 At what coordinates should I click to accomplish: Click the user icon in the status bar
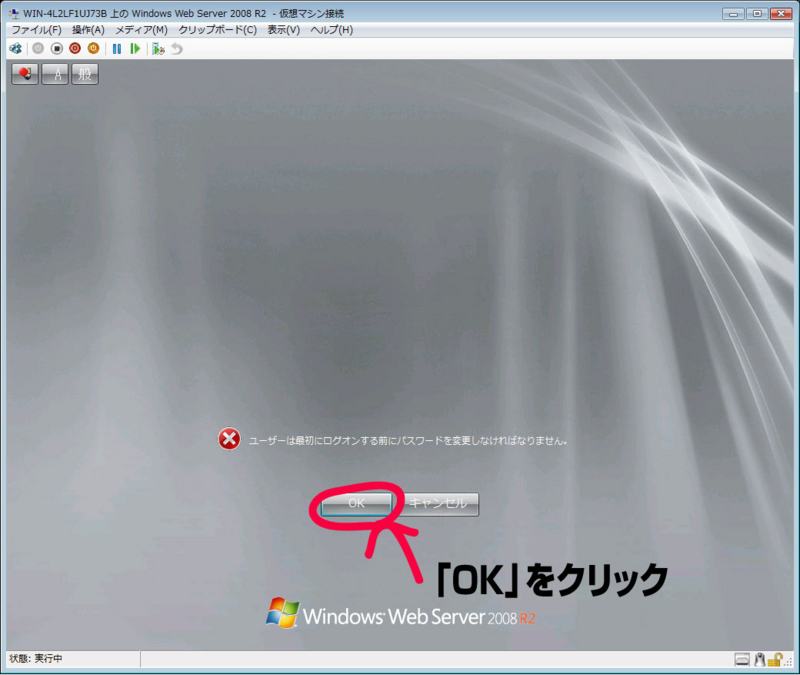point(759,659)
